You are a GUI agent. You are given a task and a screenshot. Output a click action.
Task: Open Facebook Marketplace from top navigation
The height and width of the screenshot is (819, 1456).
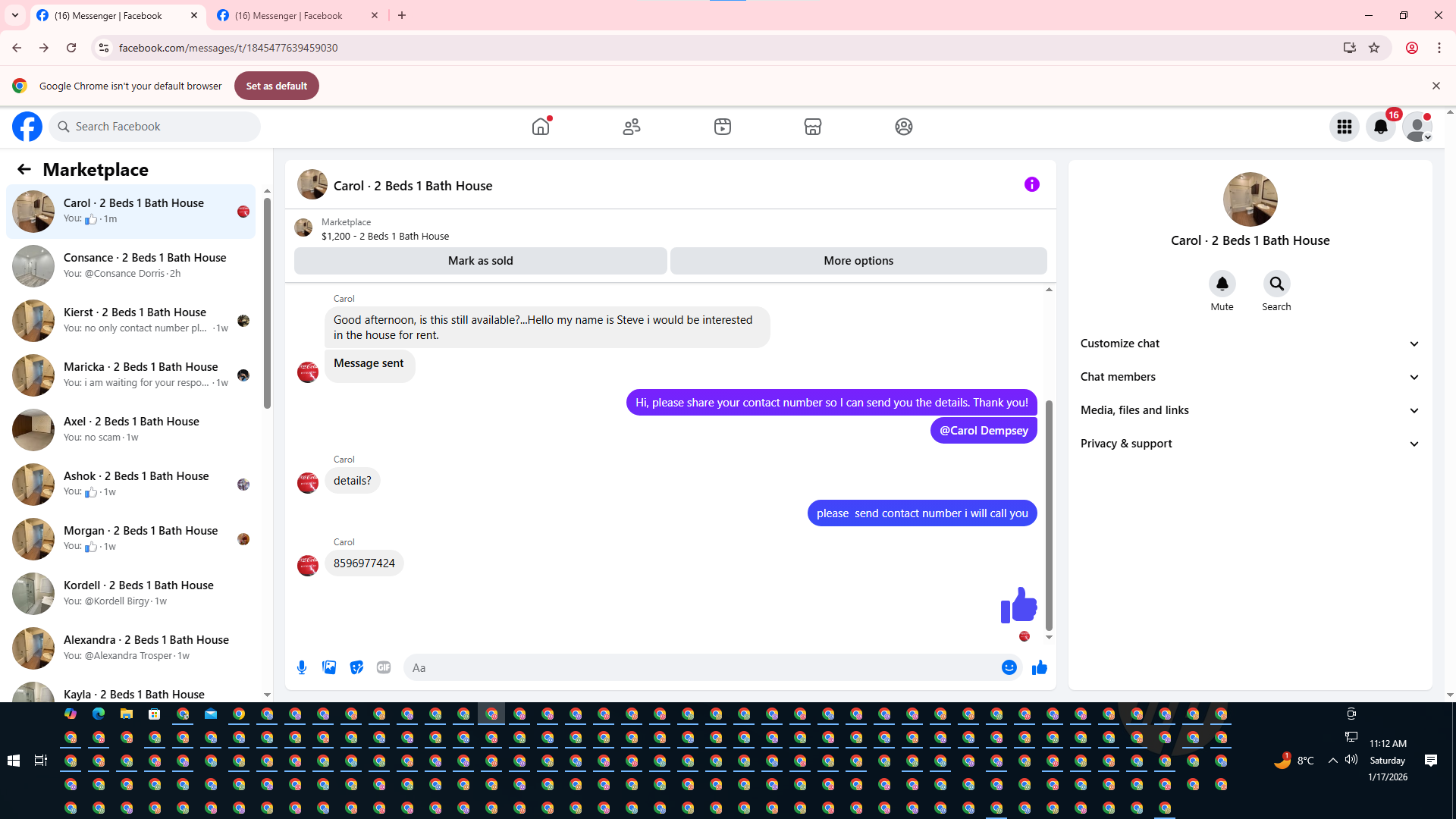tap(813, 127)
